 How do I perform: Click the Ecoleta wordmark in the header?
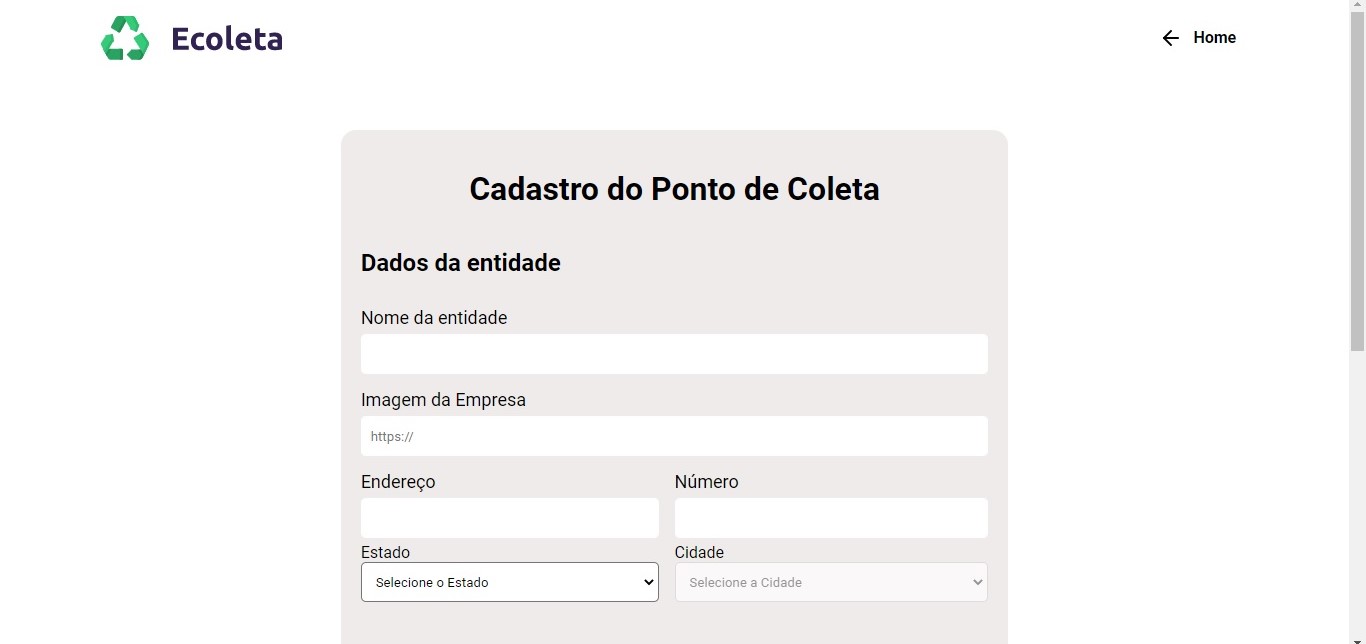coord(227,38)
